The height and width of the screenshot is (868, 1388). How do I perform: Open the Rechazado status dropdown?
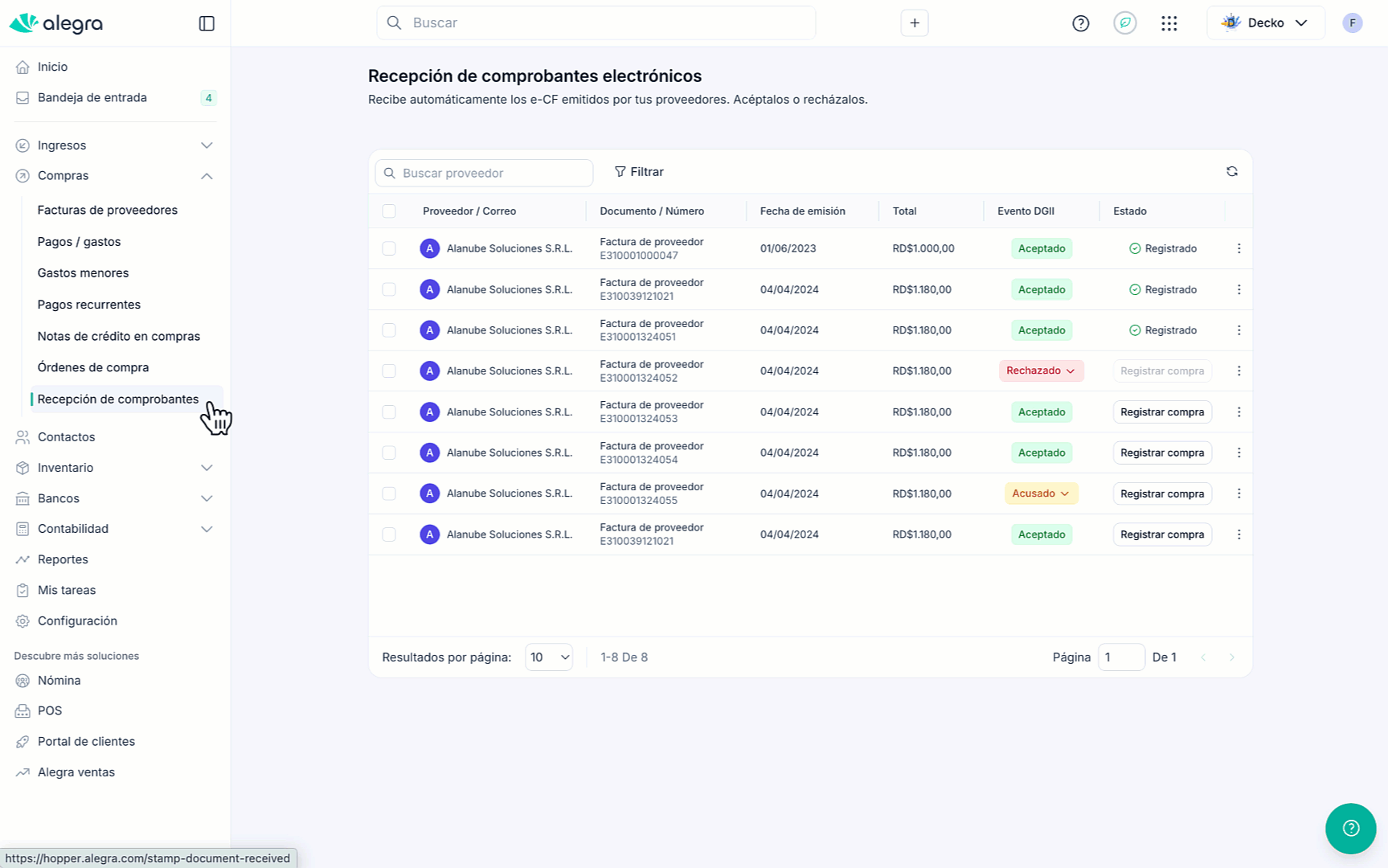click(1041, 371)
